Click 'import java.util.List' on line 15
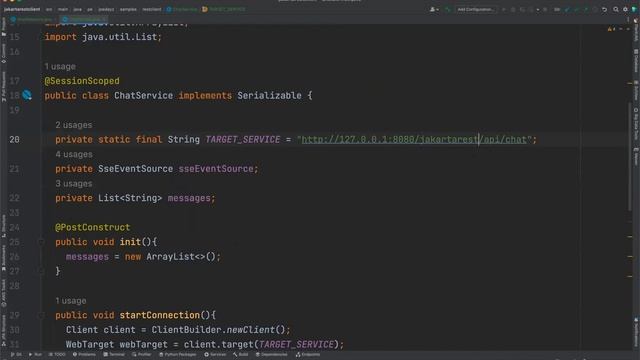Image resolution: width=640 pixels, height=360 pixels. pyautogui.click(x=103, y=37)
